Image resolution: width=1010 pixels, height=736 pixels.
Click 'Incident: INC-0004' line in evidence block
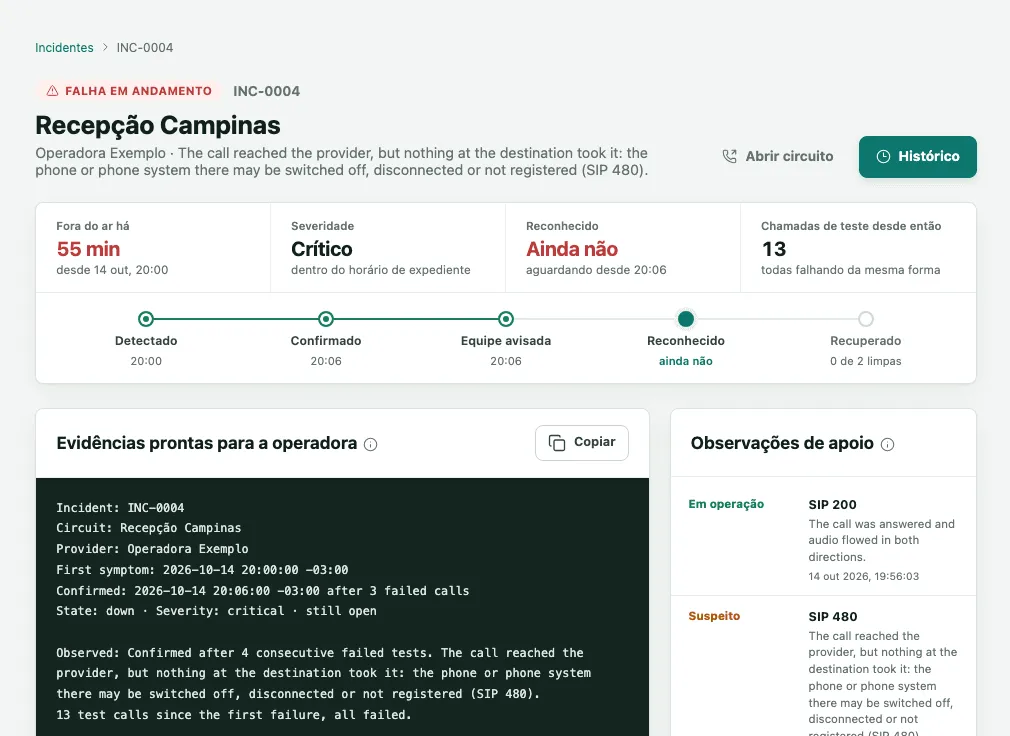[120, 507]
